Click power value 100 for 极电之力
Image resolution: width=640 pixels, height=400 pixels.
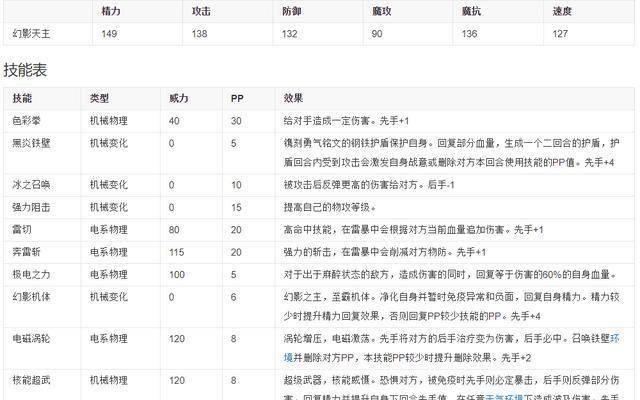(x=177, y=275)
